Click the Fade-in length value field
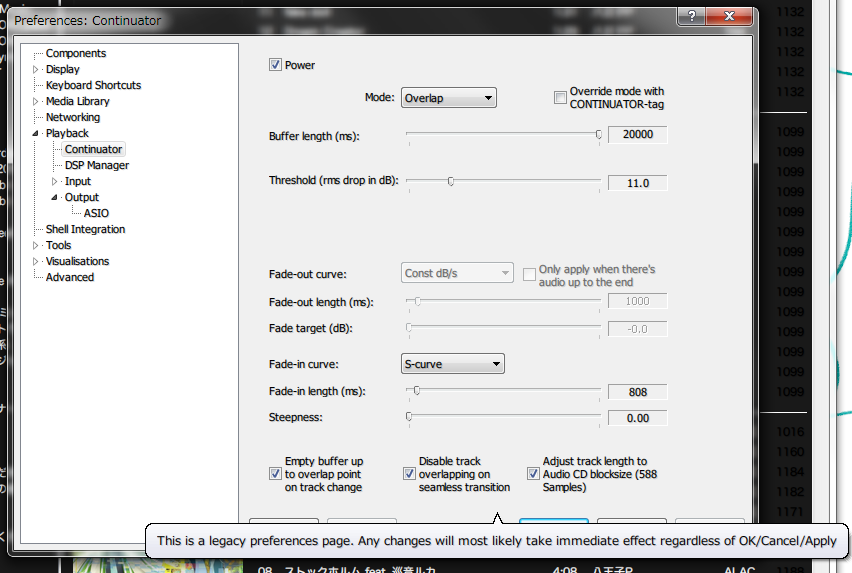The image size is (852, 573). pyautogui.click(x=637, y=393)
